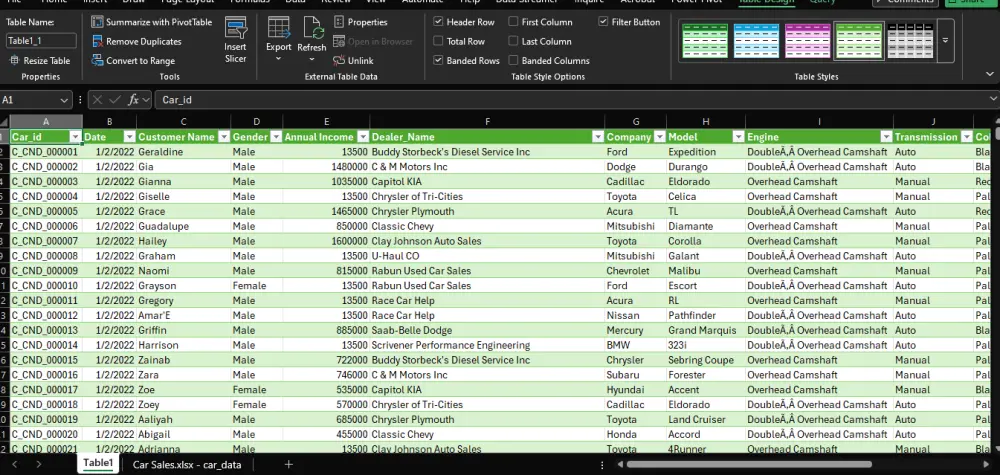The image size is (1000, 475).
Task: Click the formula bar cancel X icon
Action: tap(97, 99)
